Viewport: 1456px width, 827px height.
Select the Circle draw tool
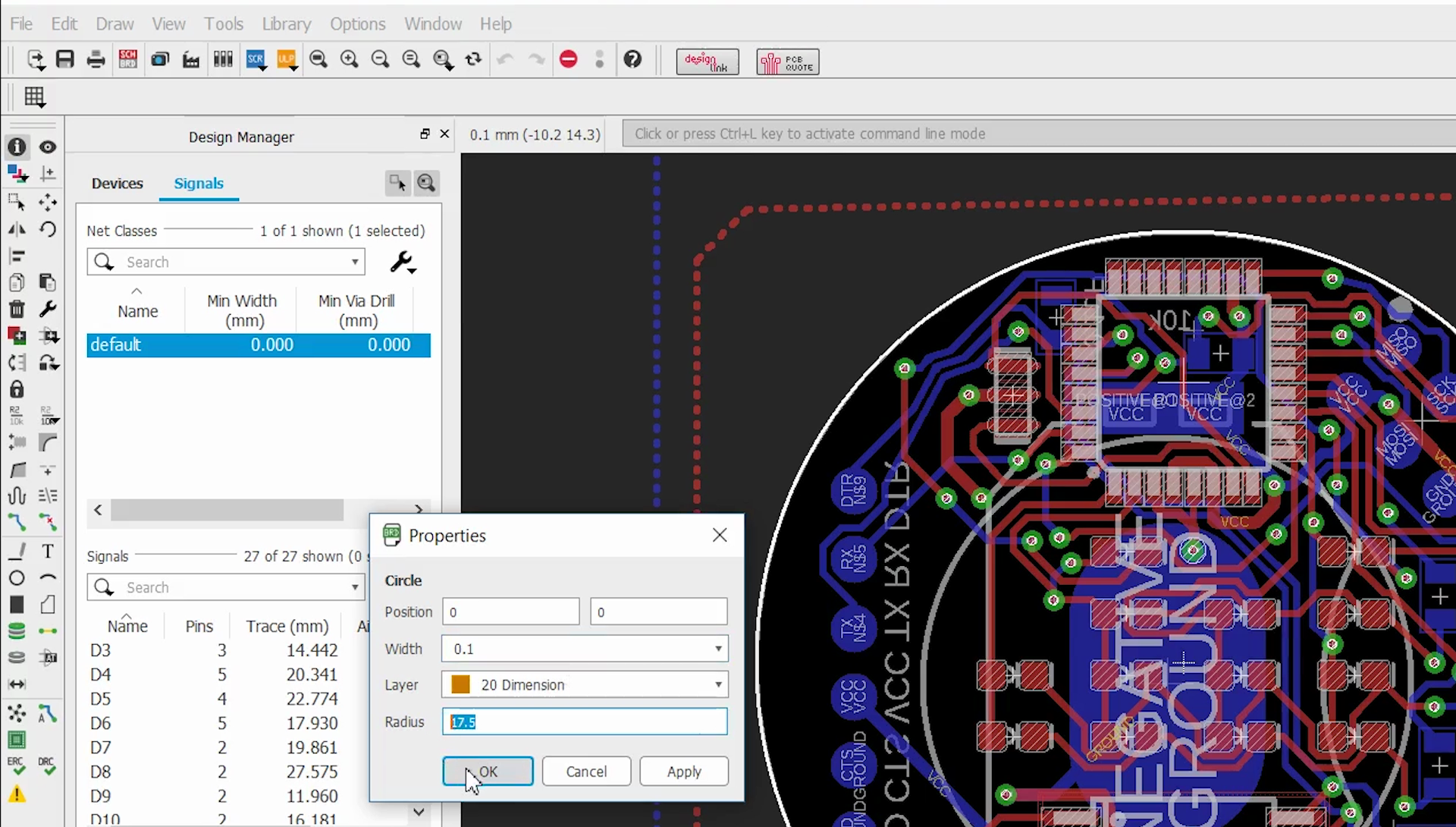tap(17, 578)
